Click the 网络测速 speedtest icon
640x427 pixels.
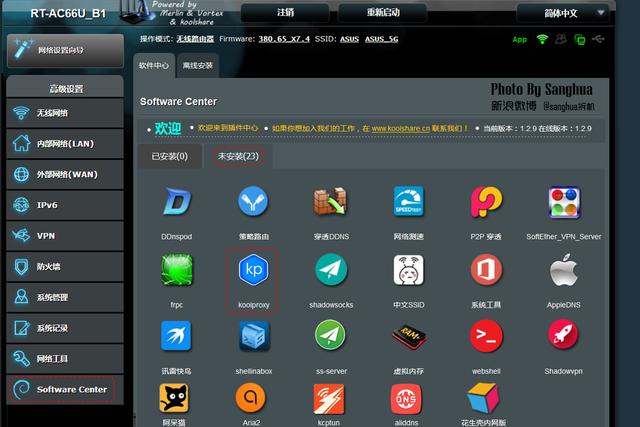(x=408, y=203)
